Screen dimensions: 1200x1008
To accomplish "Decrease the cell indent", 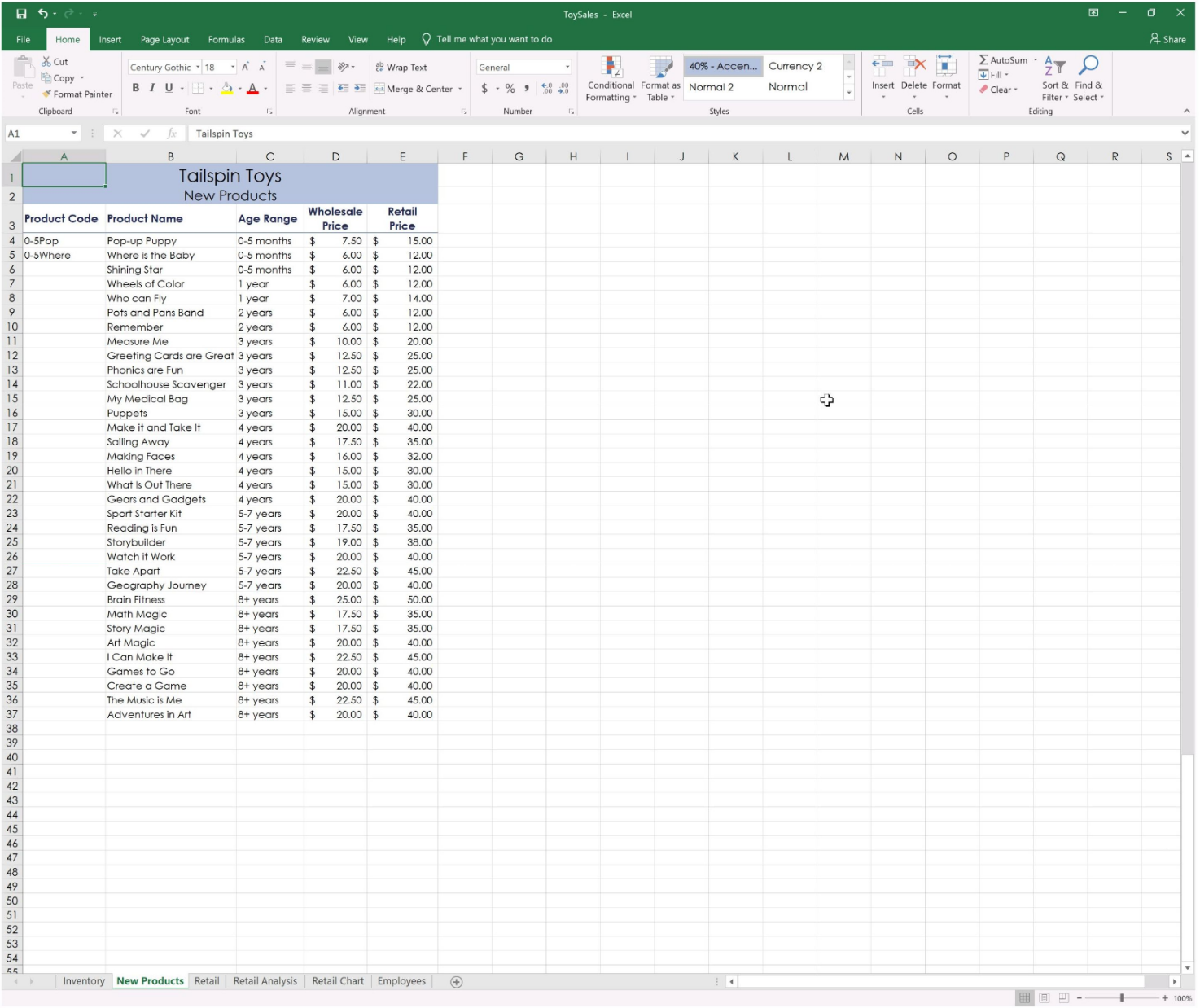I will pyautogui.click(x=343, y=88).
